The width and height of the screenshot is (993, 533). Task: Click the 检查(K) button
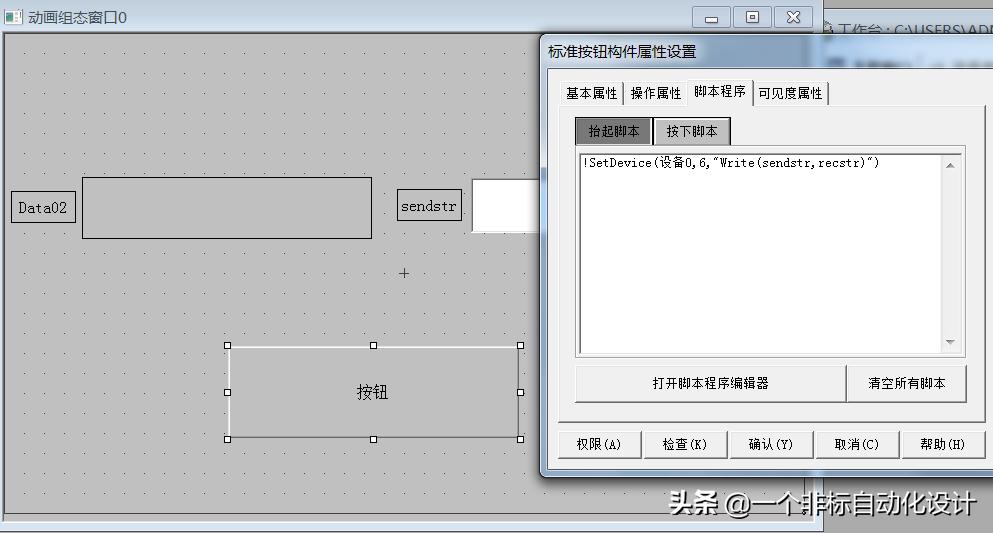(x=685, y=444)
